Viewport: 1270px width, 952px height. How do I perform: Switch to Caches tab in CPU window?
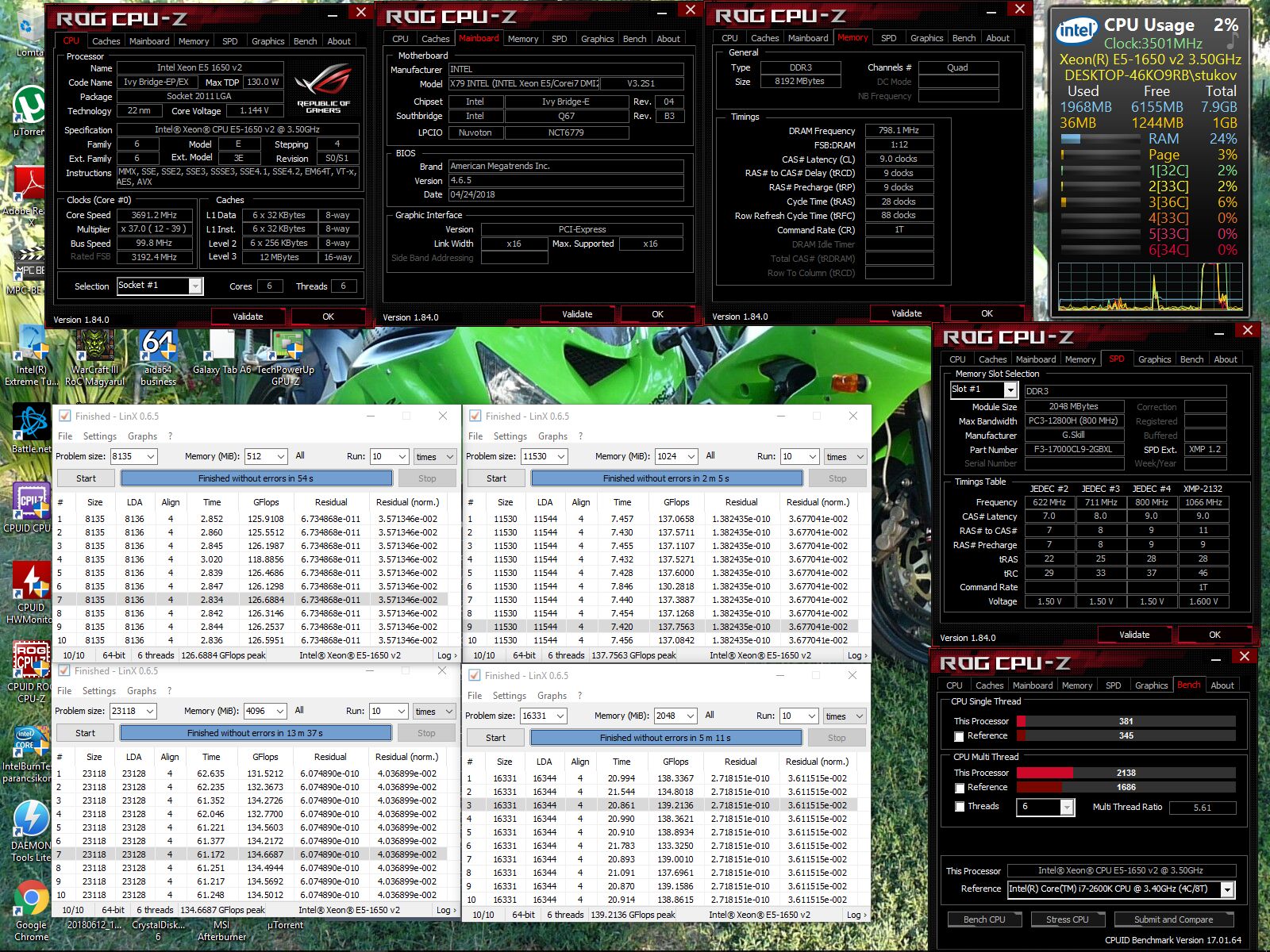(x=106, y=41)
